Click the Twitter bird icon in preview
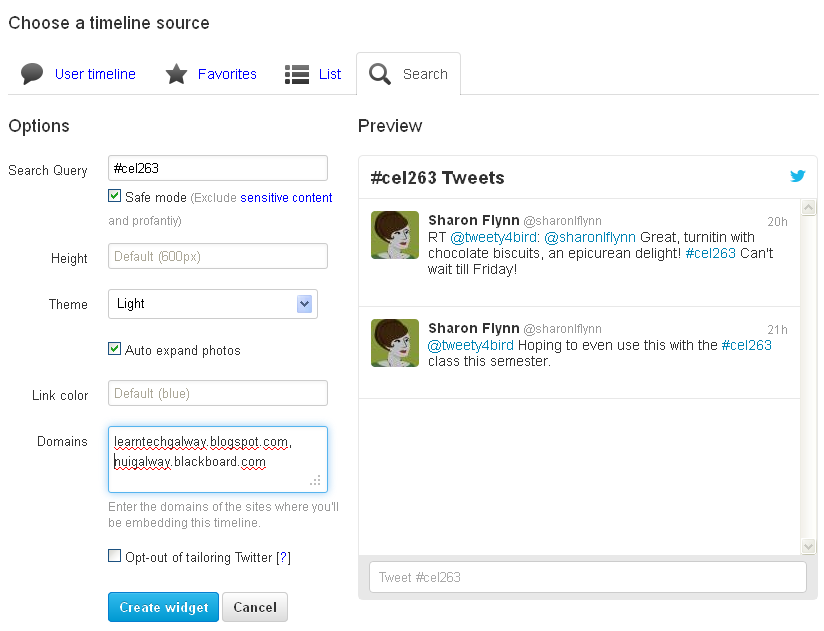The image size is (824, 631). (798, 175)
